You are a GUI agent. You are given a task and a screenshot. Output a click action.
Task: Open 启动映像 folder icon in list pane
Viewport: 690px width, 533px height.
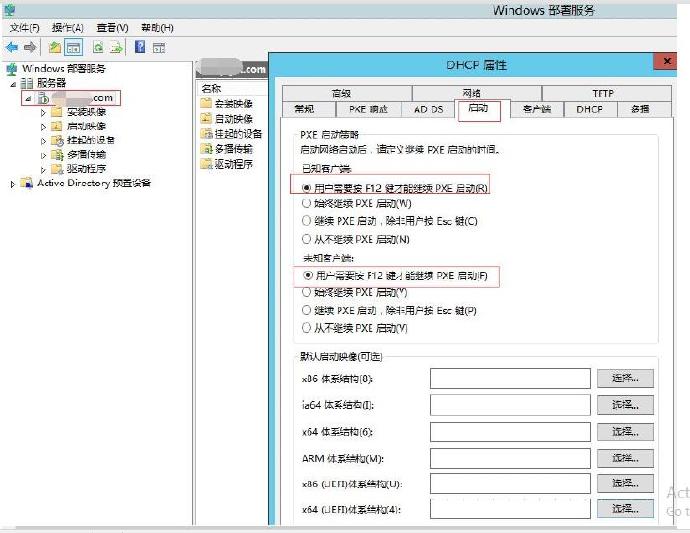(206, 118)
